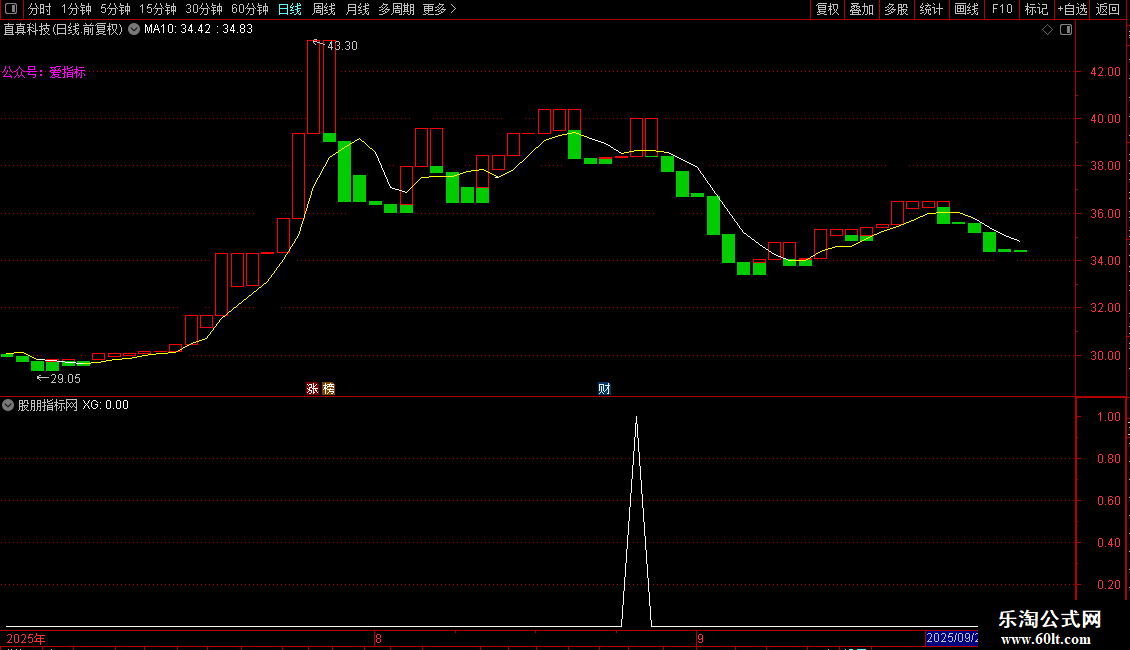Switch to 分时 chart tab
This screenshot has width=1130, height=650.
coord(40,9)
